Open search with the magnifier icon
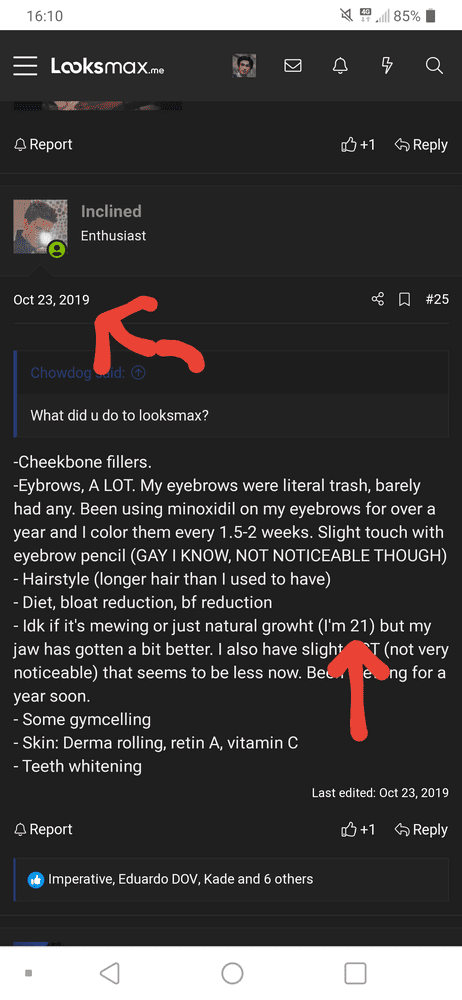 (434, 66)
